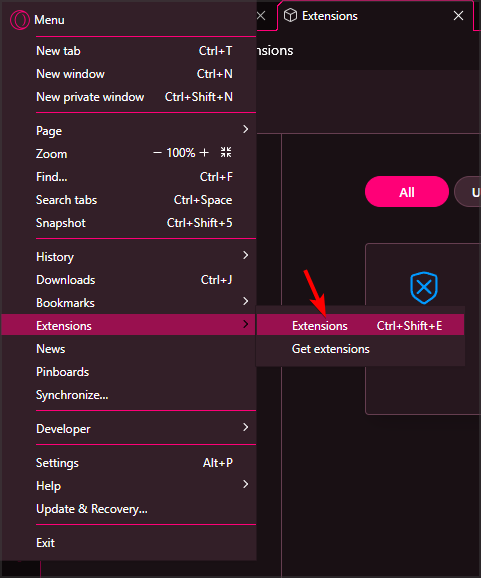Click the fullscreen arrows icon next to Zoom
Image resolution: width=481 pixels, height=578 pixels.
pos(226,152)
